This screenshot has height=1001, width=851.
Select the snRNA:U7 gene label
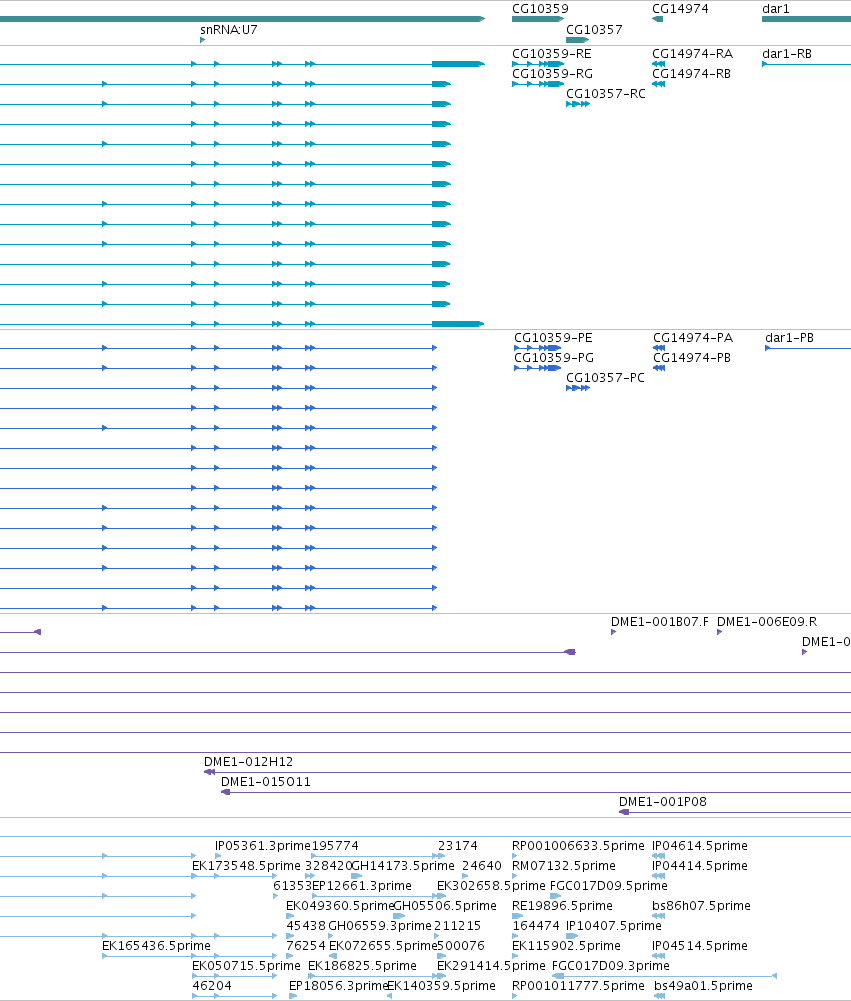coord(229,29)
